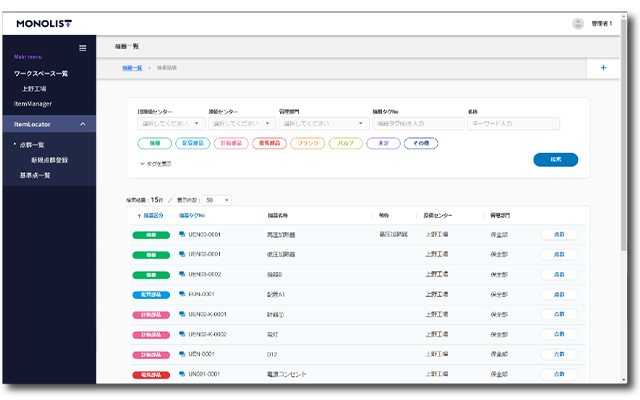The height and width of the screenshot is (400, 640).
Task: Click the plus icon to add tab
Action: (603, 67)
